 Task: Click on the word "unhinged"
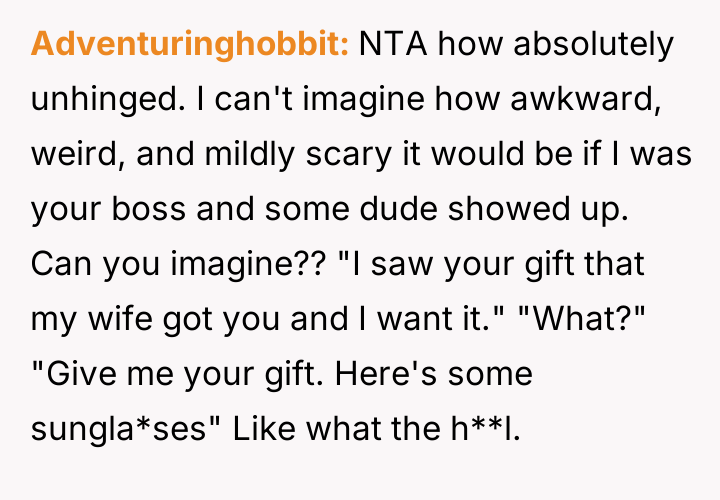point(103,101)
